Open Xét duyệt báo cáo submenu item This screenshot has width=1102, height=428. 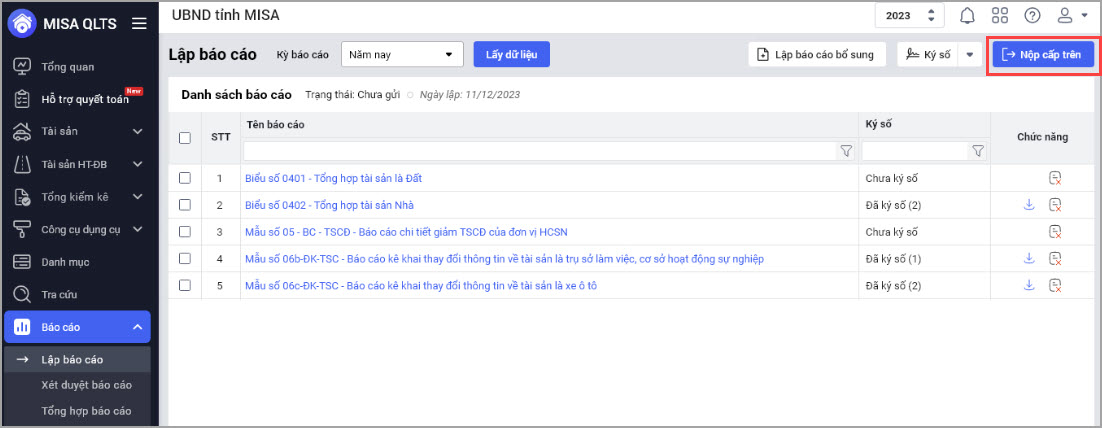(87, 385)
